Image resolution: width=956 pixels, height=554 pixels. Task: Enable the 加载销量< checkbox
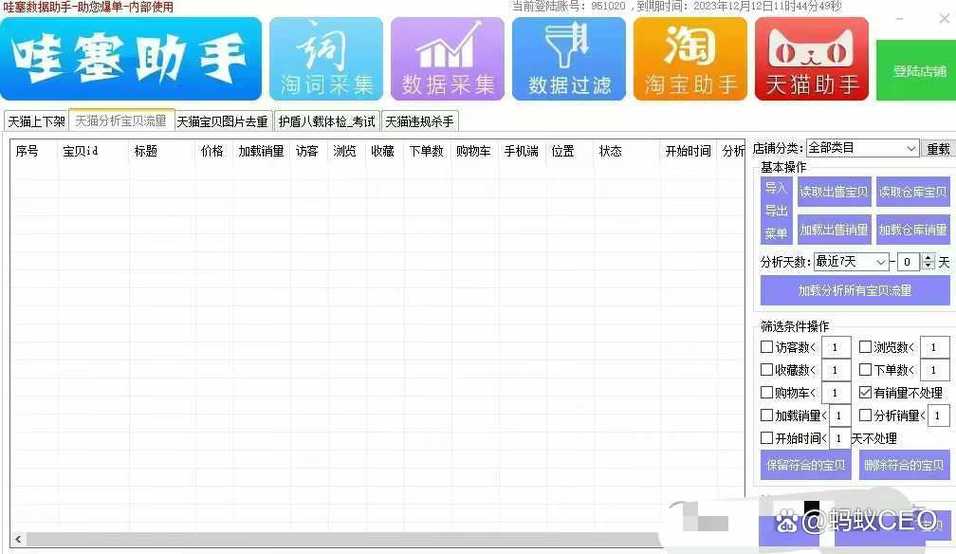pos(766,415)
